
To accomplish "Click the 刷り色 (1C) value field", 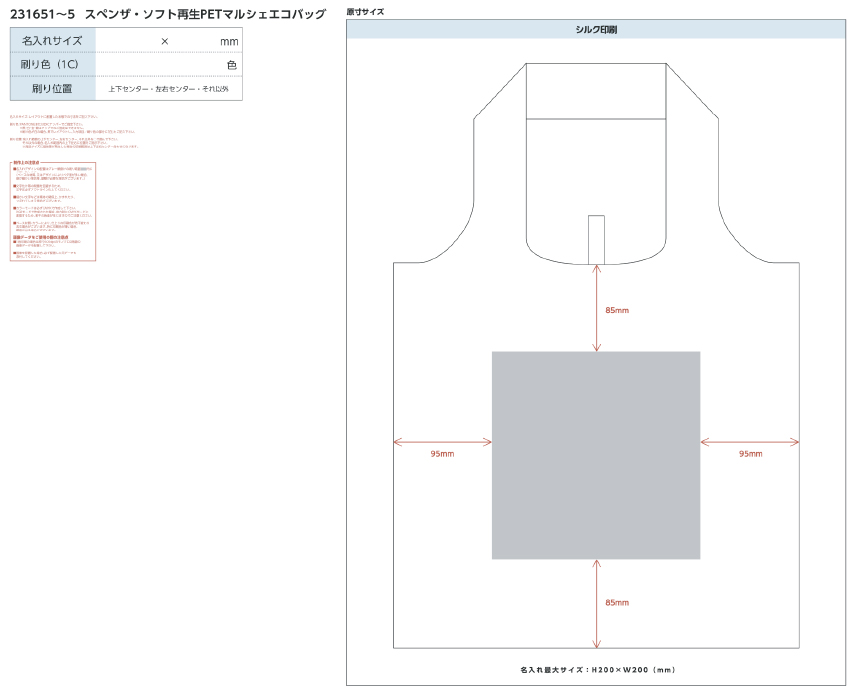I will [x=169, y=64].
